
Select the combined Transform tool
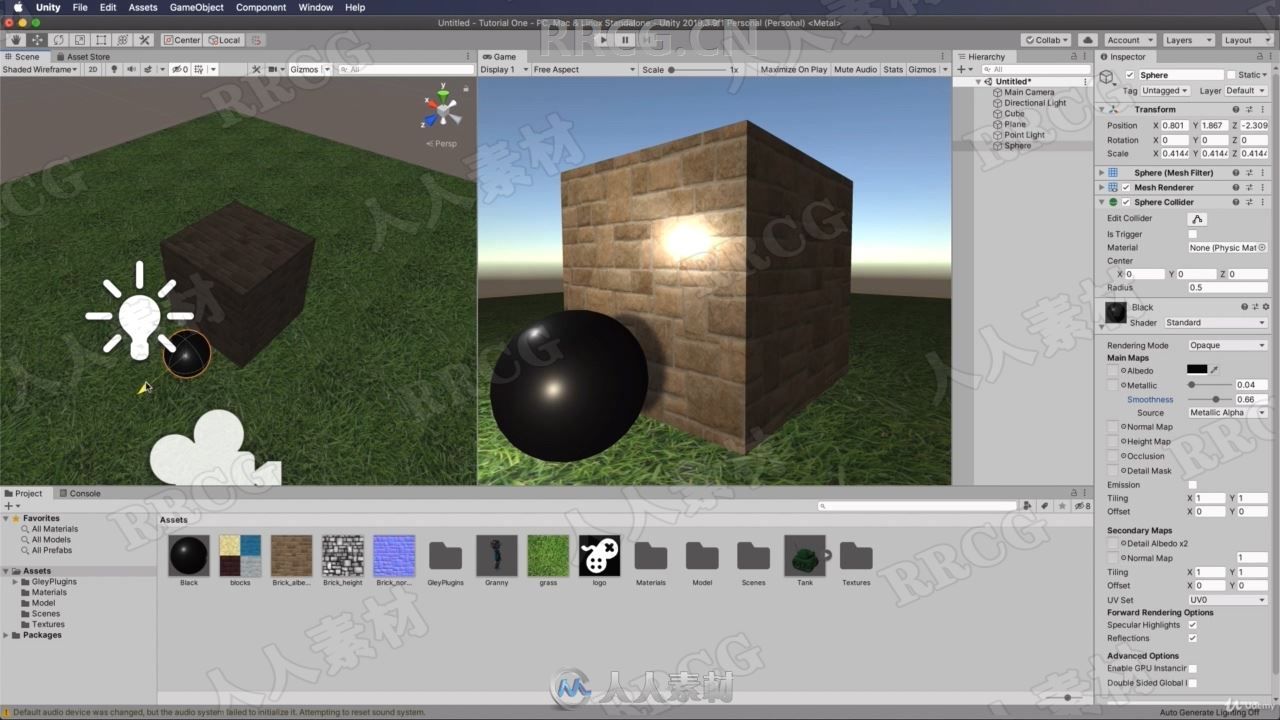point(122,40)
